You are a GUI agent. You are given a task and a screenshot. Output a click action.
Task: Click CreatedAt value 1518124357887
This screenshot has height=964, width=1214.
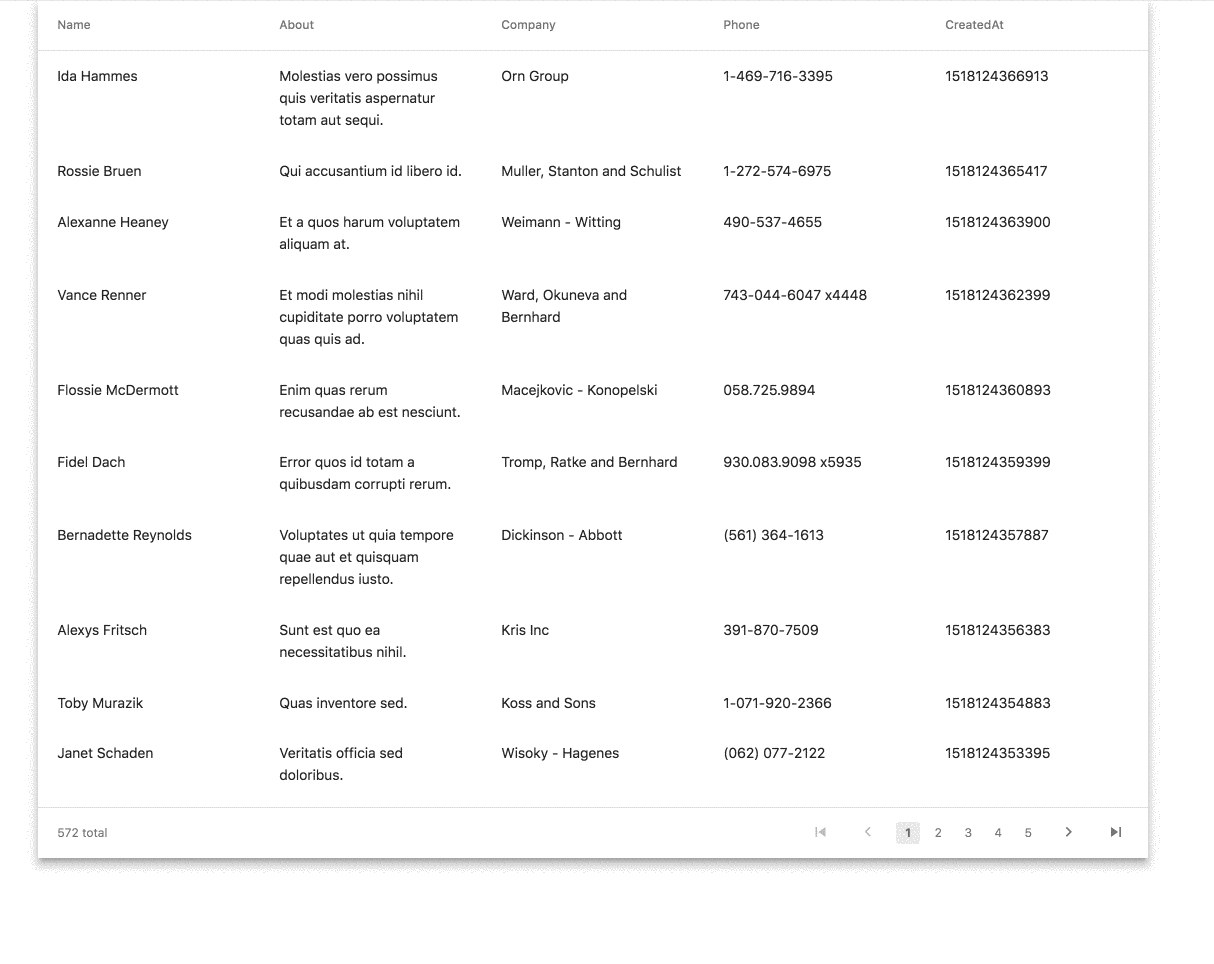pyautogui.click(x=997, y=535)
